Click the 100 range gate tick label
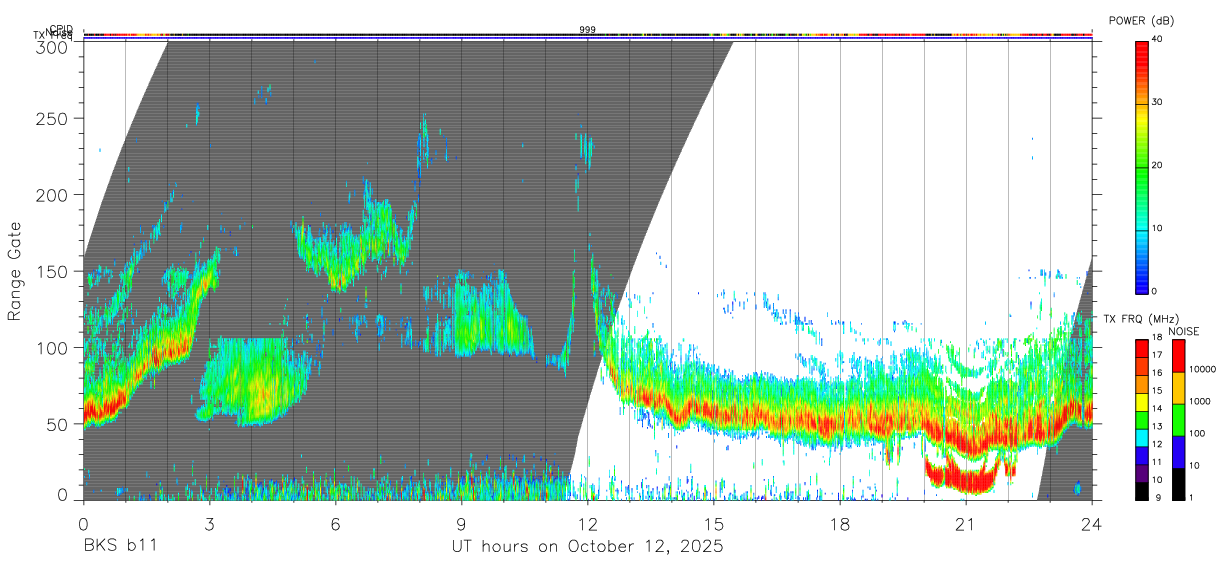The image size is (1228, 567). coord(53,347)
